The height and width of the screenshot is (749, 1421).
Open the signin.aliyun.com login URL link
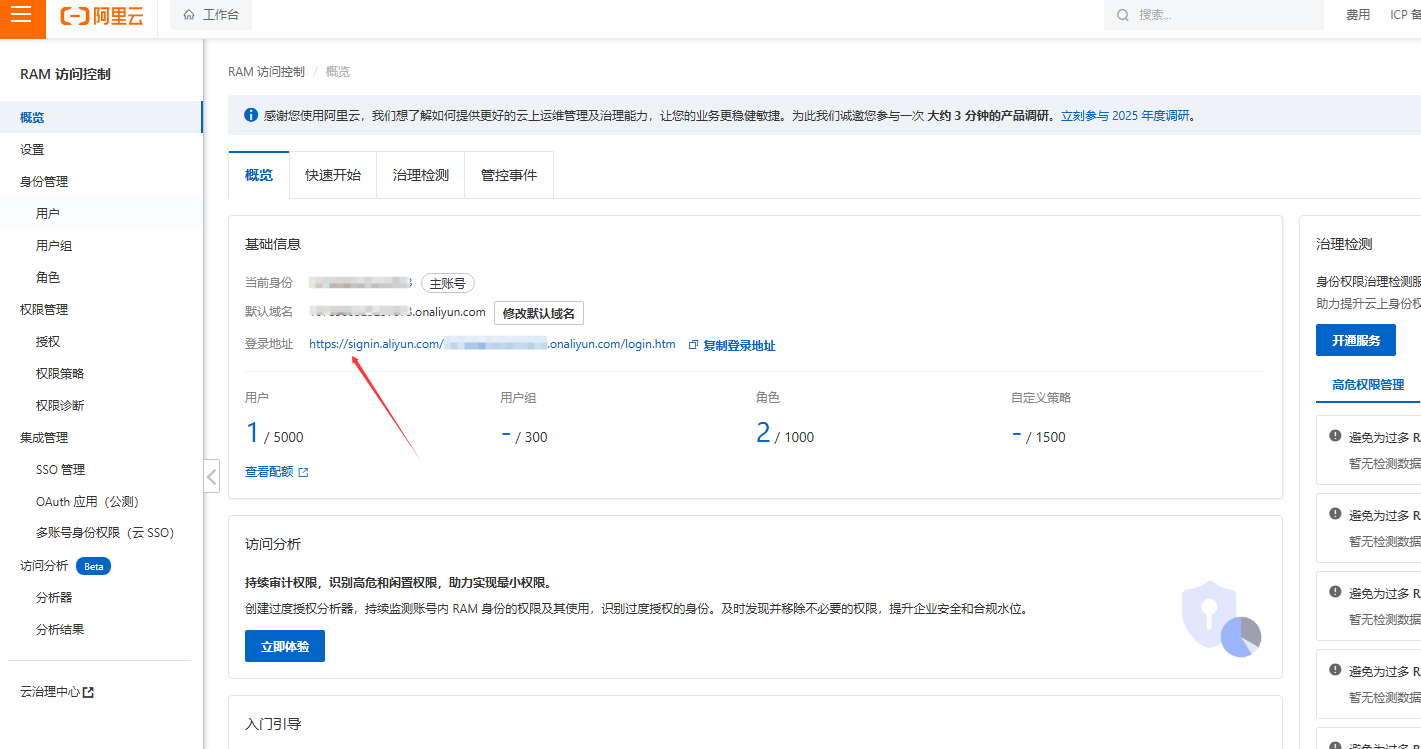(x=492, y=344)
